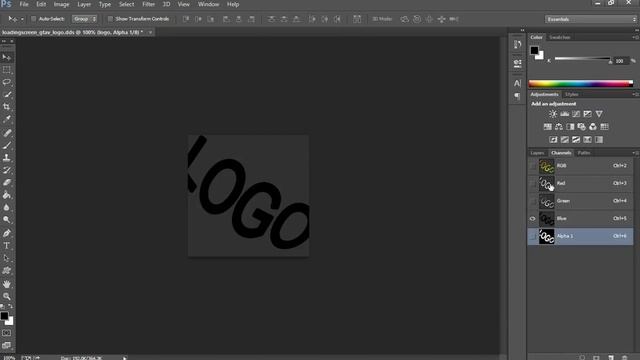The image size is (640, 360).
Task: Toggle visibility of the Green channel
Action: coord(533,201)
